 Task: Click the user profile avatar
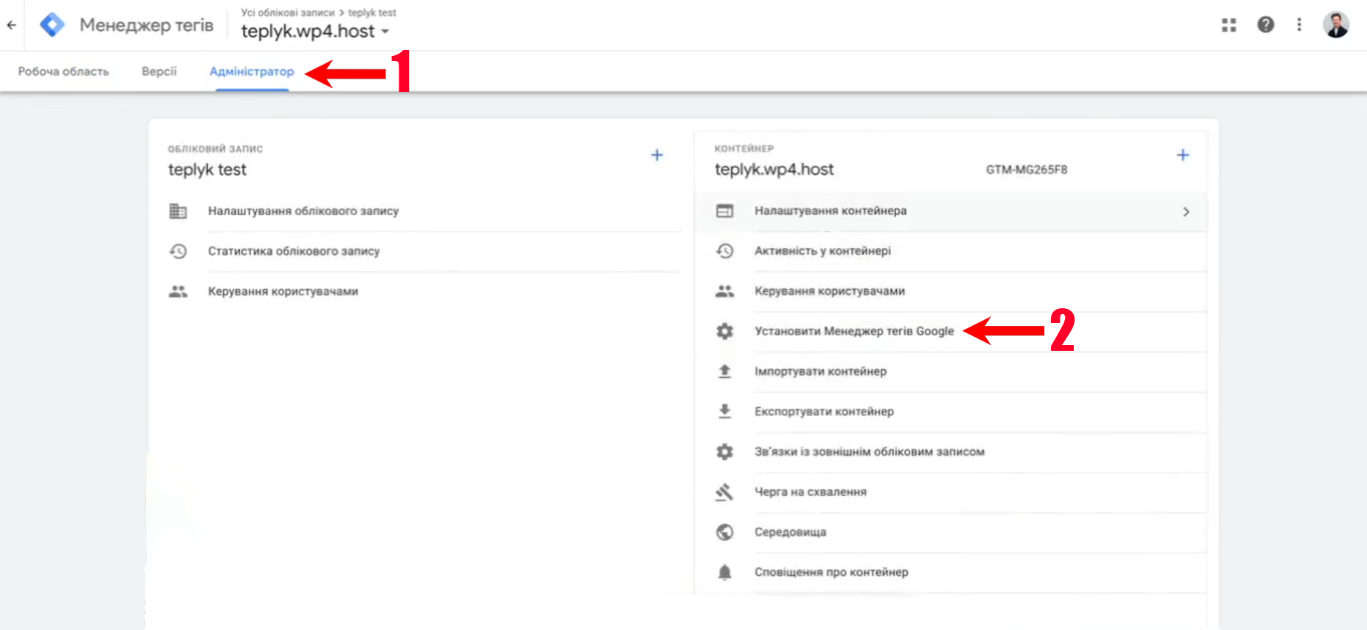point(1336,25)
